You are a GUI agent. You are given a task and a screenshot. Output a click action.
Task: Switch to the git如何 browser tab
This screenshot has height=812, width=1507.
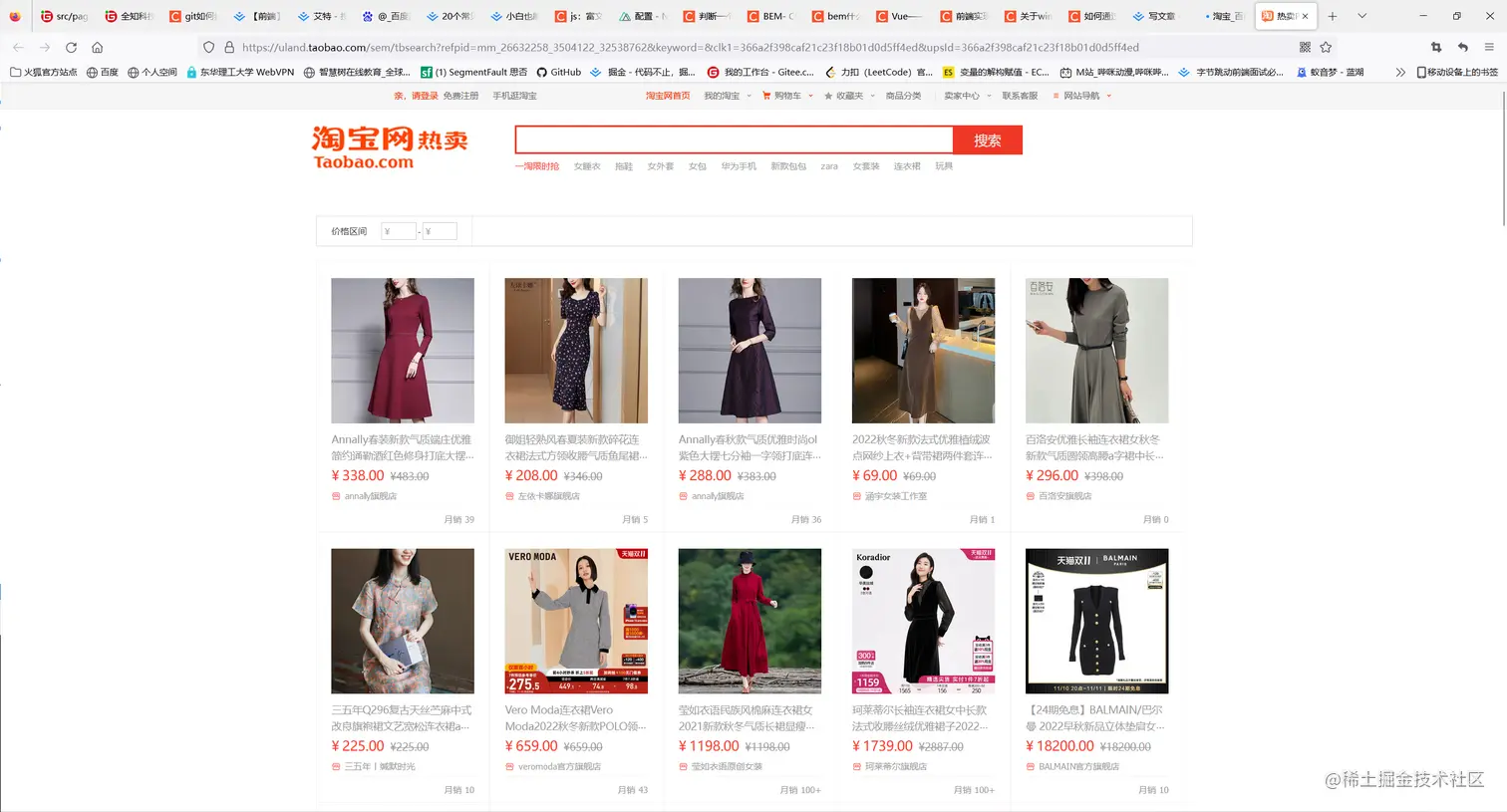[193, 16]
